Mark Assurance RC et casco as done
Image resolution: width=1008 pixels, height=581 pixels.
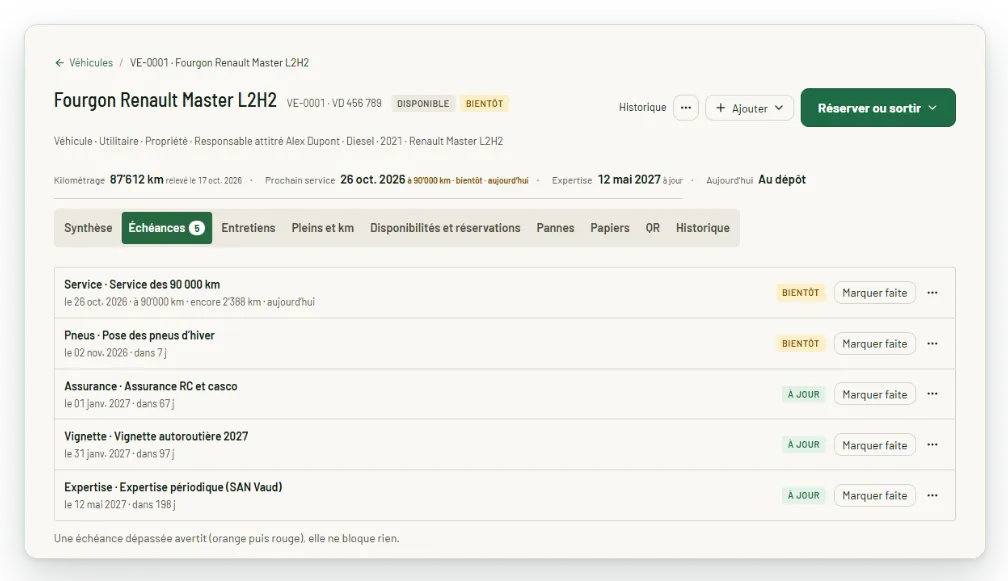click(874, 395)
